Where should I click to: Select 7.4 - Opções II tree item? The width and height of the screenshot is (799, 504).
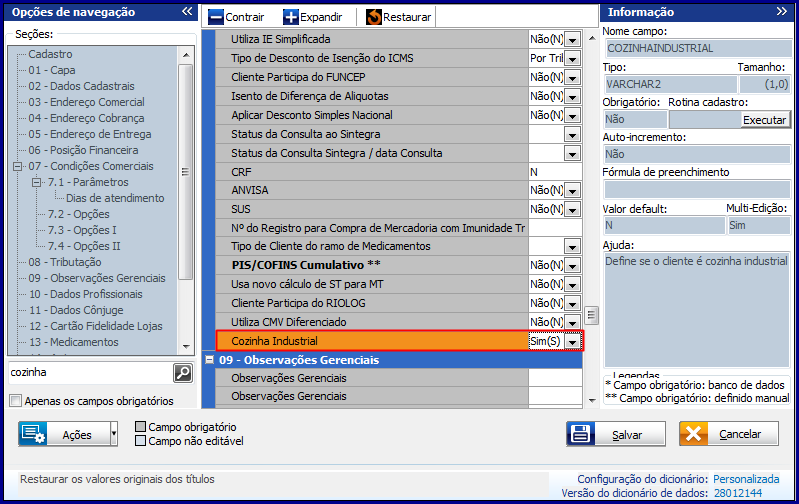pos(84,246)
